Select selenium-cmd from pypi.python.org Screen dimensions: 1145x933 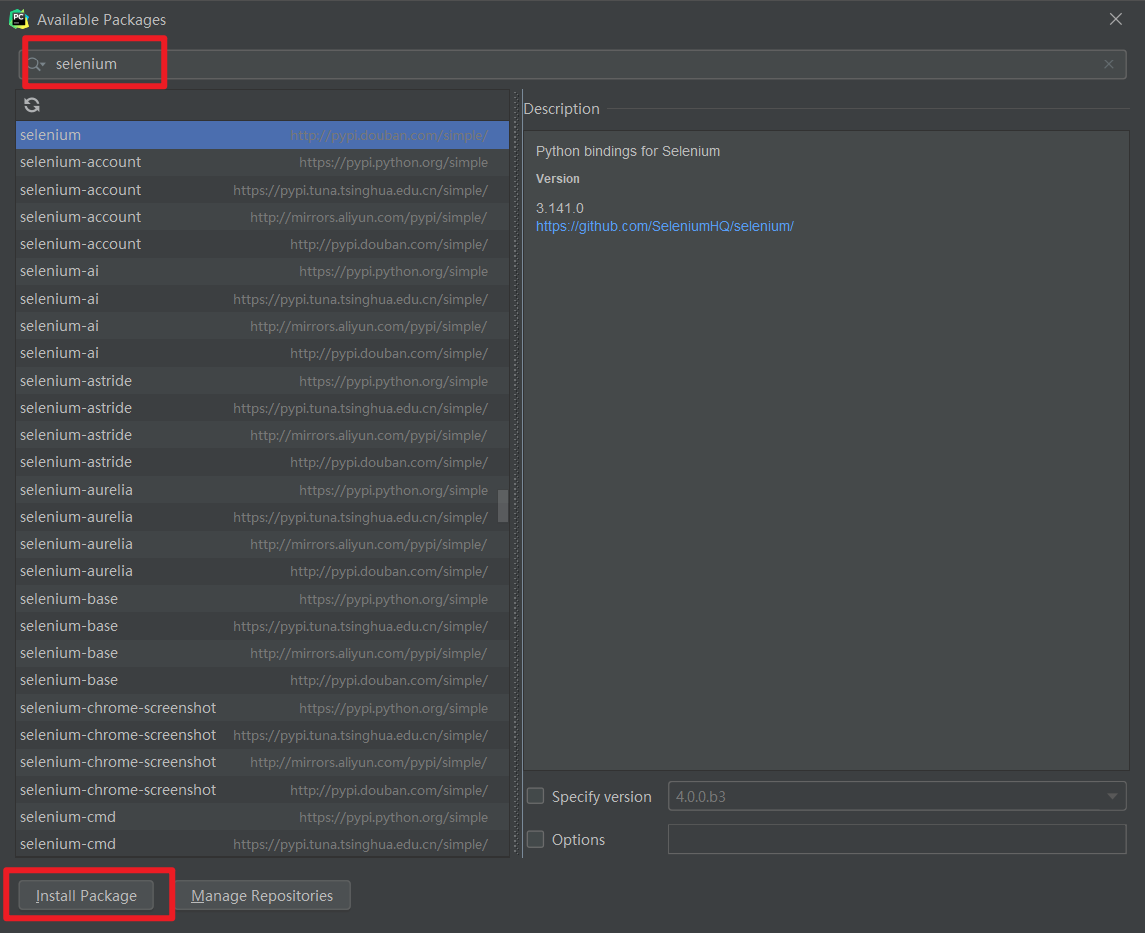coord(262,816)
